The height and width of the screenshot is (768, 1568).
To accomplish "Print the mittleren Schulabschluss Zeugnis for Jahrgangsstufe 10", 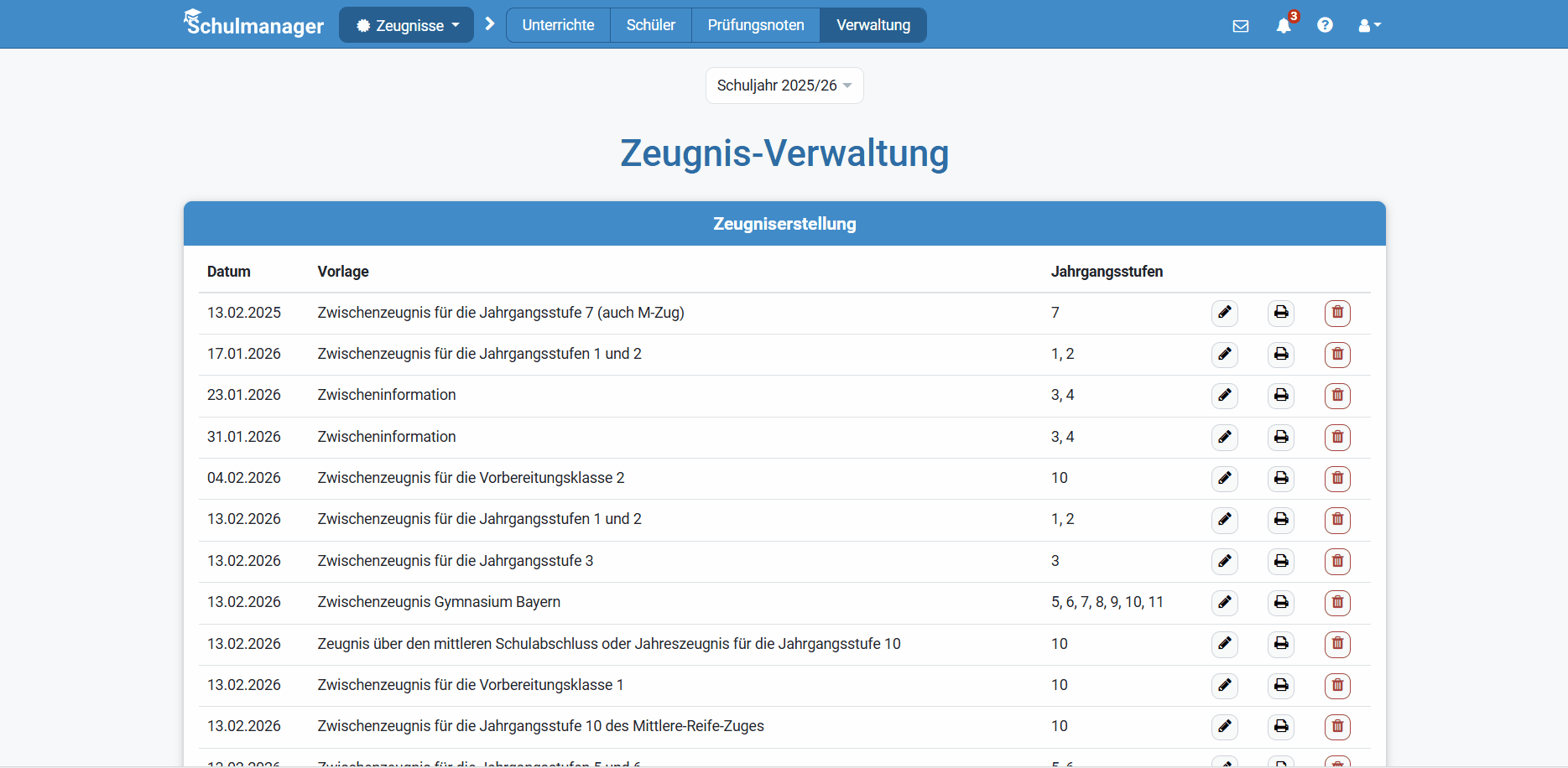I will coord(1281,644).
